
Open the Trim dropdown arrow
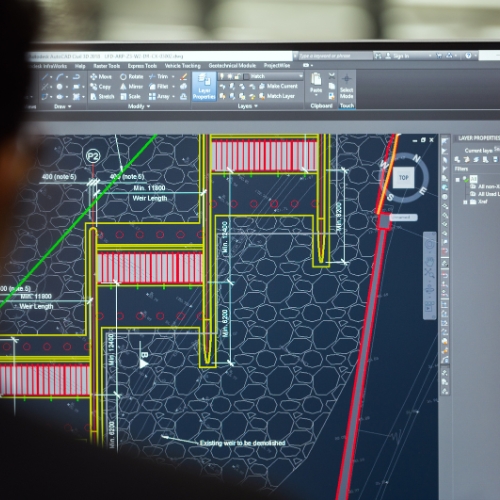coord(173,77)
